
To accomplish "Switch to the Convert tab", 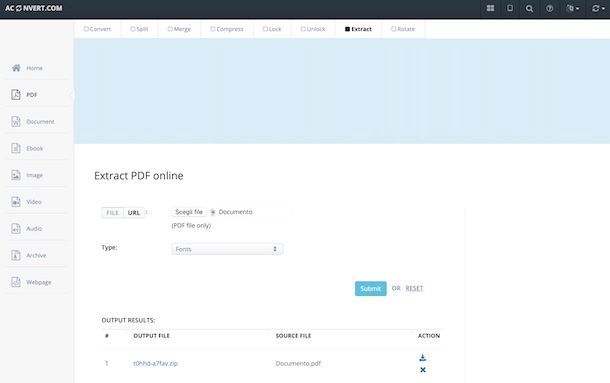I will coord(97,29).
